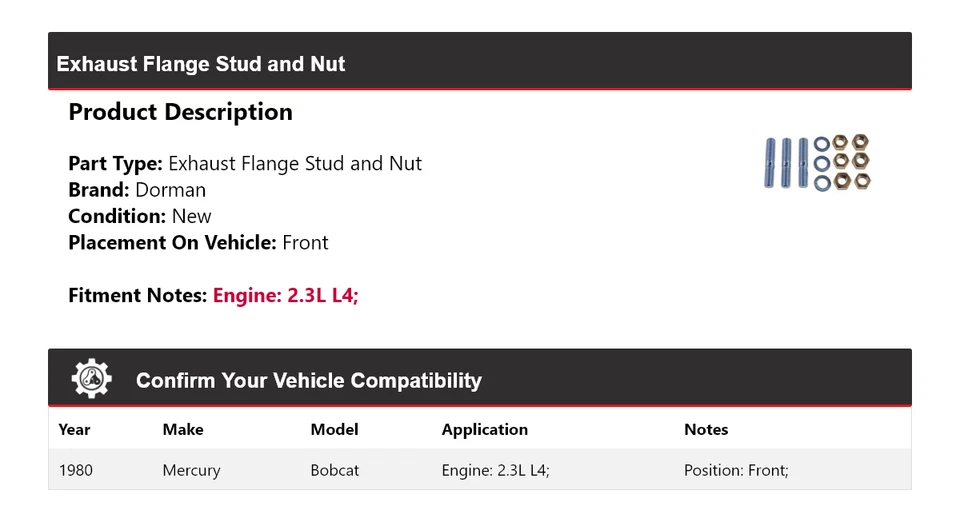This screenshot has width=960, height=522.
Task: Click the Year column header
Action: (75, 429)
